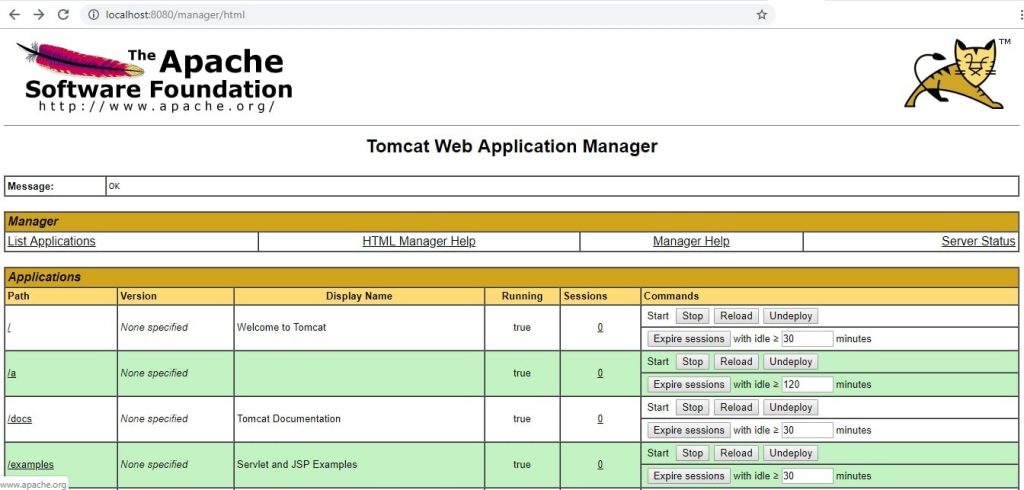View site info icon beside the URL

click(93, 14)
